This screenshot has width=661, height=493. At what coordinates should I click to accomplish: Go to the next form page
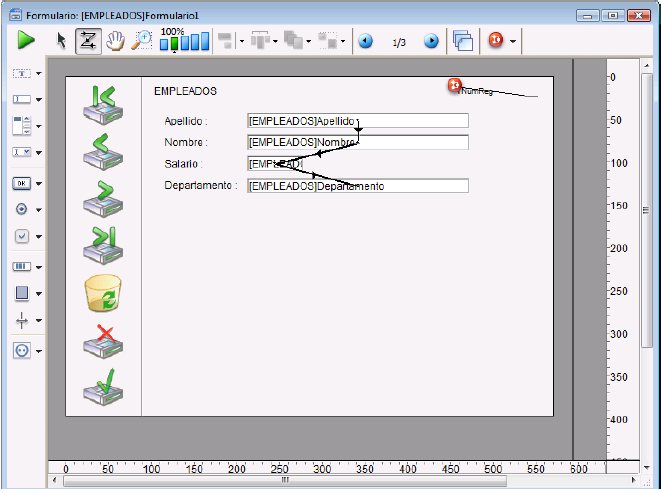click(431, 42)
